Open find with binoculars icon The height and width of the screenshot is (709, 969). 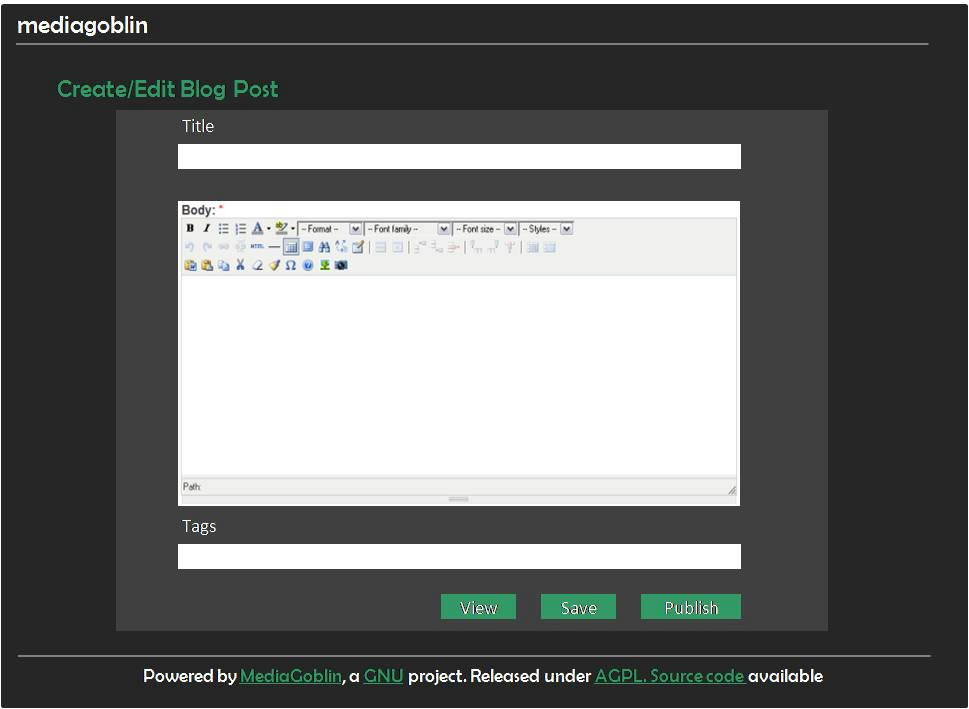[324, 247]
